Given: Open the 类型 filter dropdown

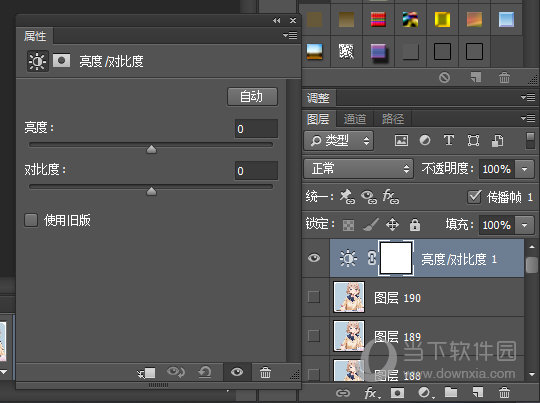Looking at the screenshot, I should 339,141.
